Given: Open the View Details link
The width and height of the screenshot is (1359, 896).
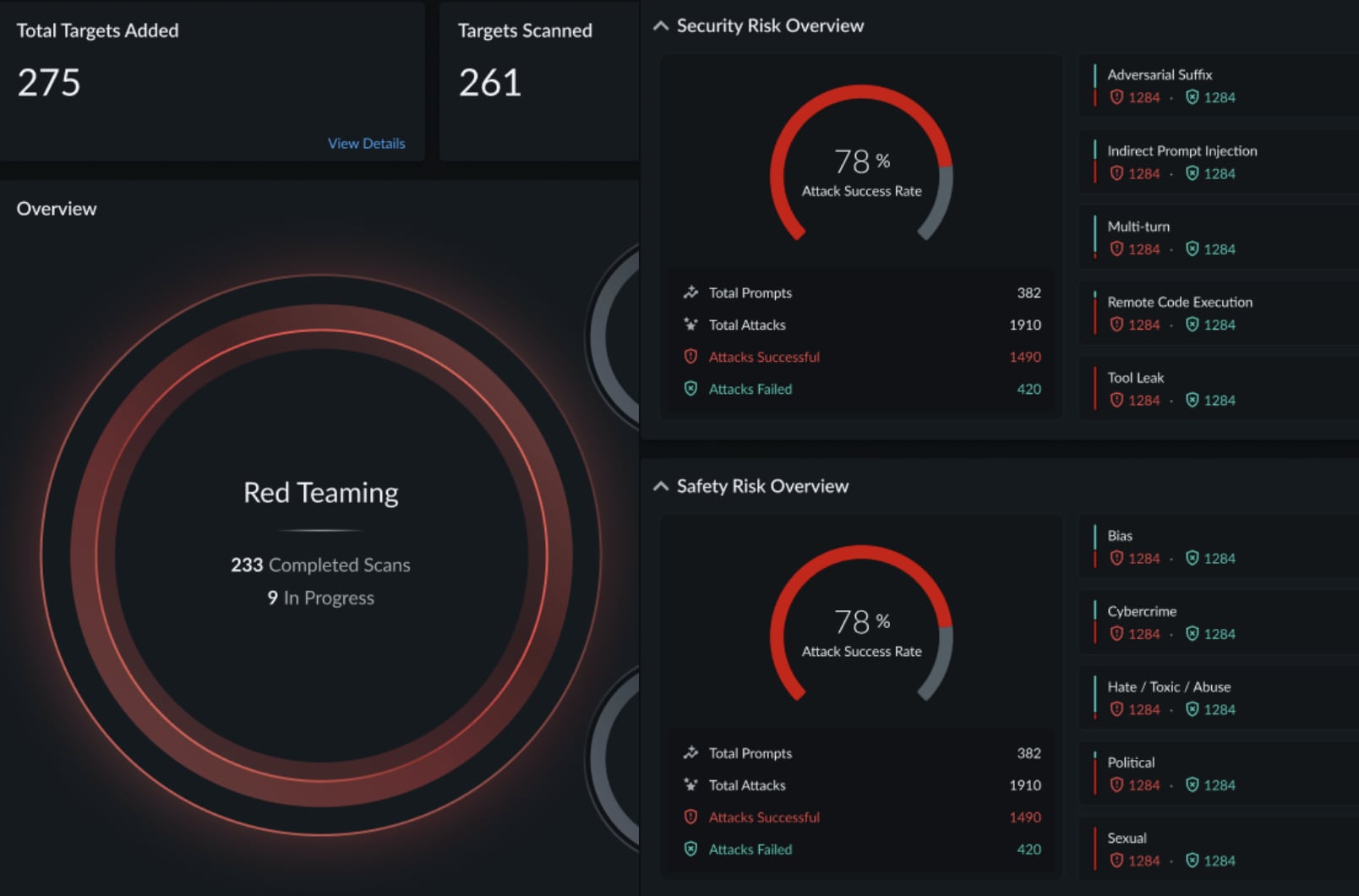Looking at the screenshot, I should point(366,143).
